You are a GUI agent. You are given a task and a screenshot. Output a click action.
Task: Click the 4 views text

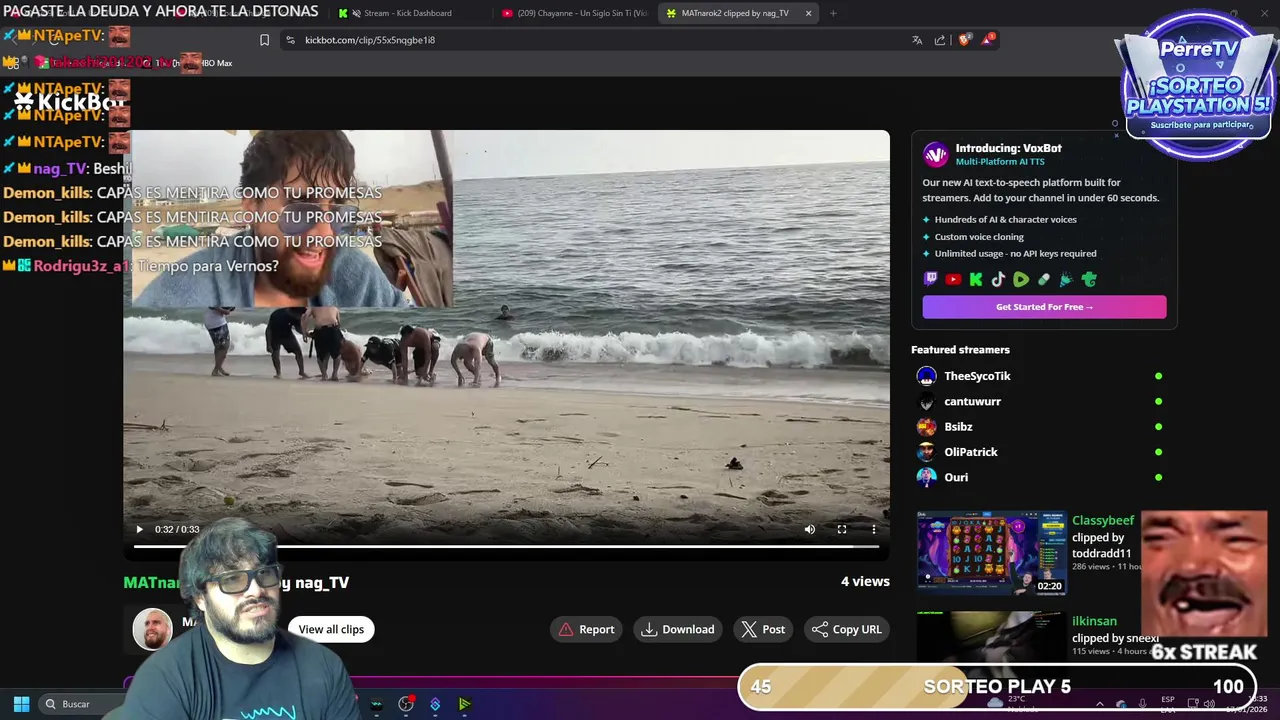coord(865,581)
